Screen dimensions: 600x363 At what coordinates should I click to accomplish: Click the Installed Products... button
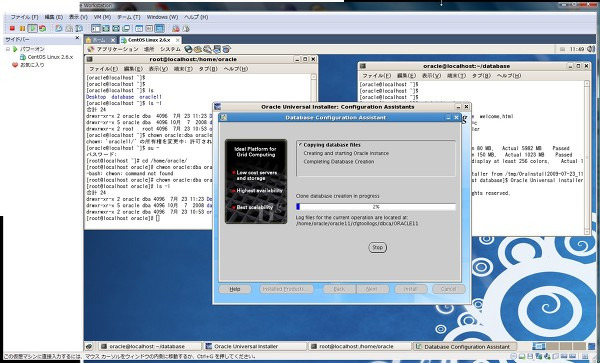(286, 289)
